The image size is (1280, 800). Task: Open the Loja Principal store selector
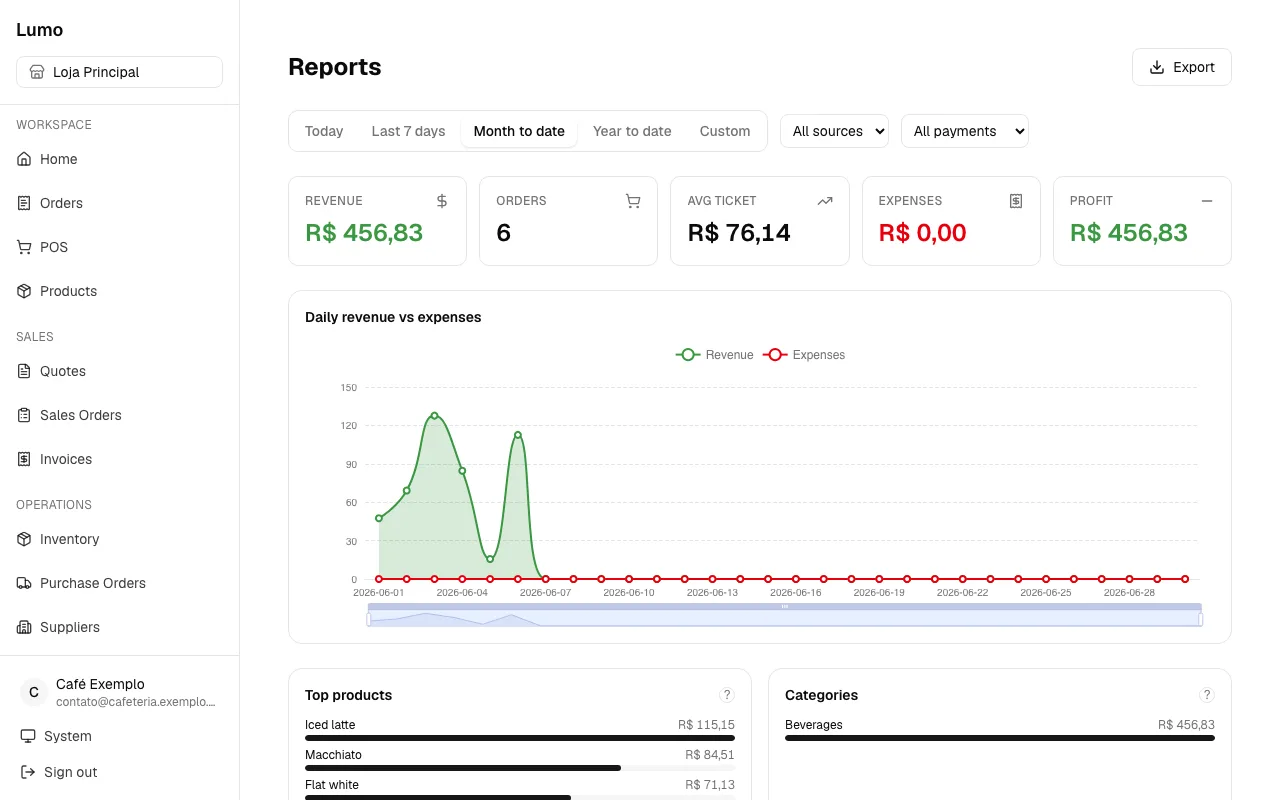[x=119, y=72]
